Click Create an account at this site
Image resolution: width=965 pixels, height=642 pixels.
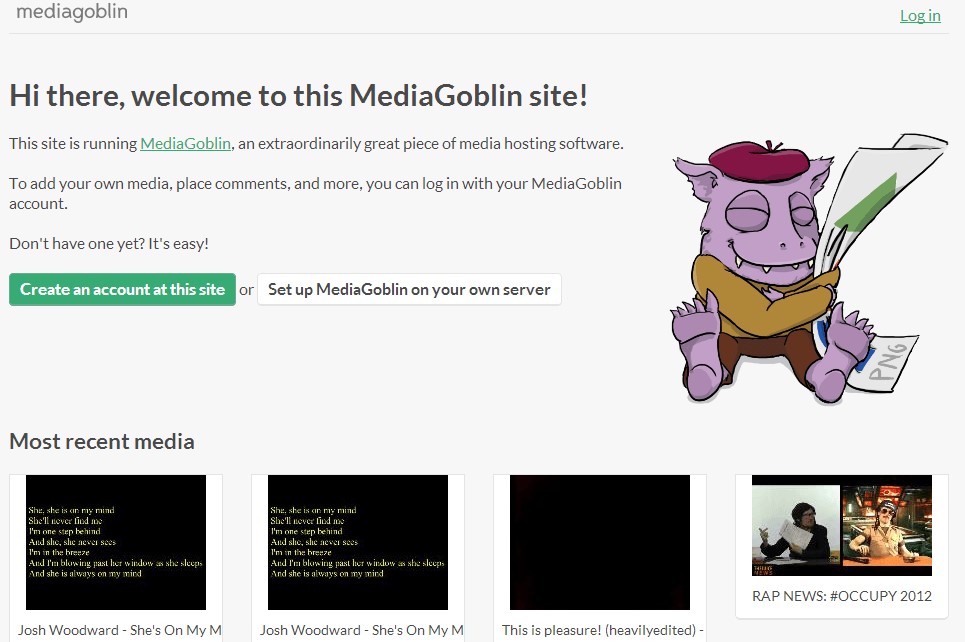(122, 289)
